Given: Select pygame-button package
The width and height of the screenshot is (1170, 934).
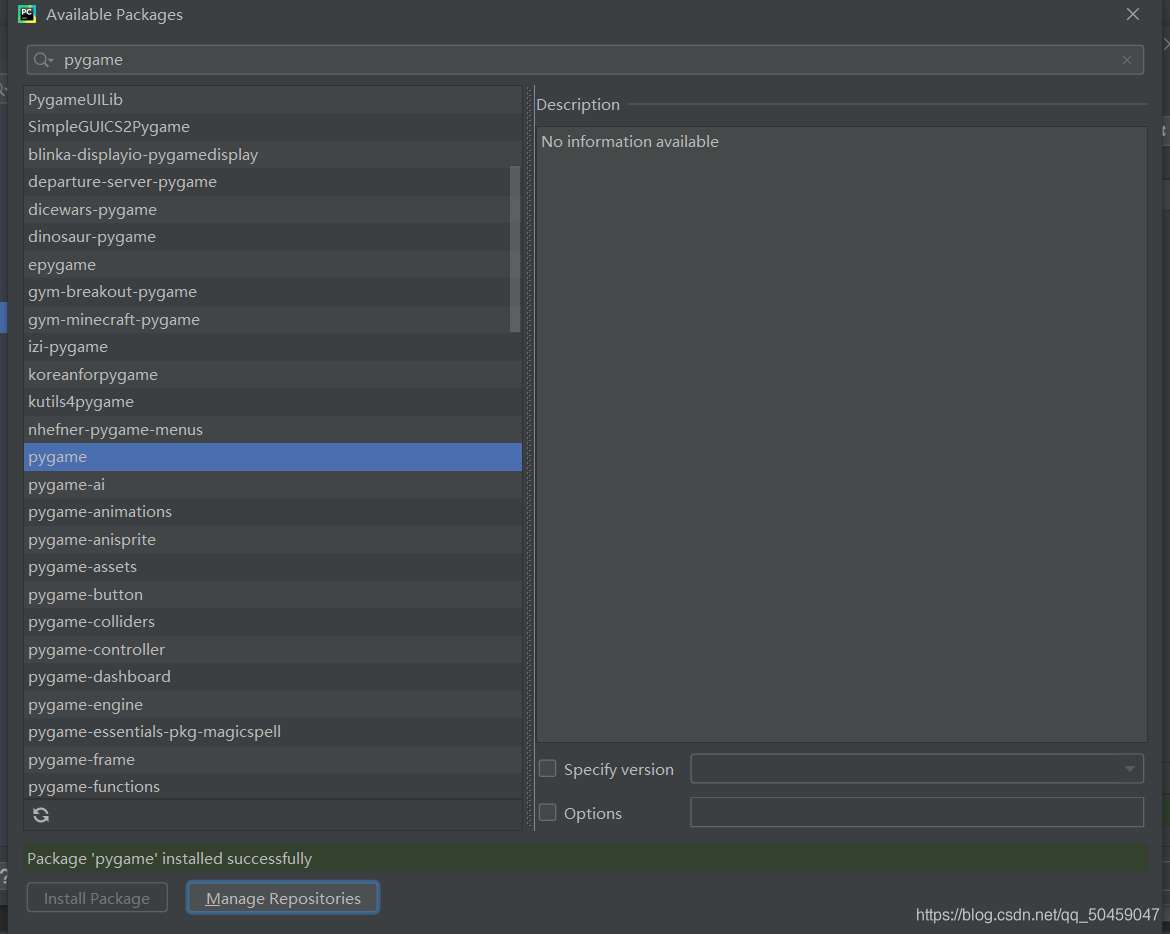Looking at the screenshot, I should coord(273,595).
